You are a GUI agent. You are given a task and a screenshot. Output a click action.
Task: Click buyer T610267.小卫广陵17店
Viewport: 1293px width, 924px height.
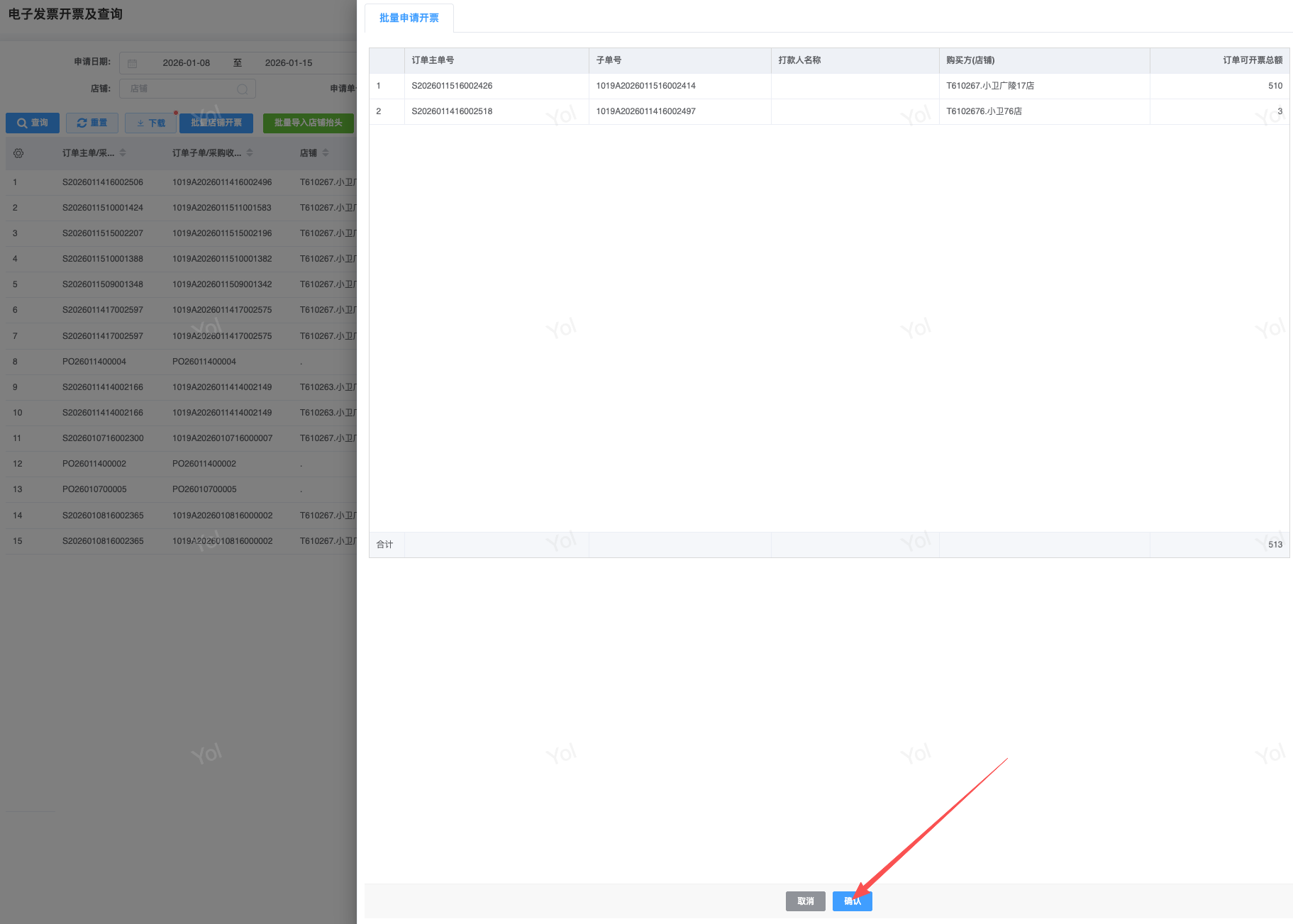[990, 86]
